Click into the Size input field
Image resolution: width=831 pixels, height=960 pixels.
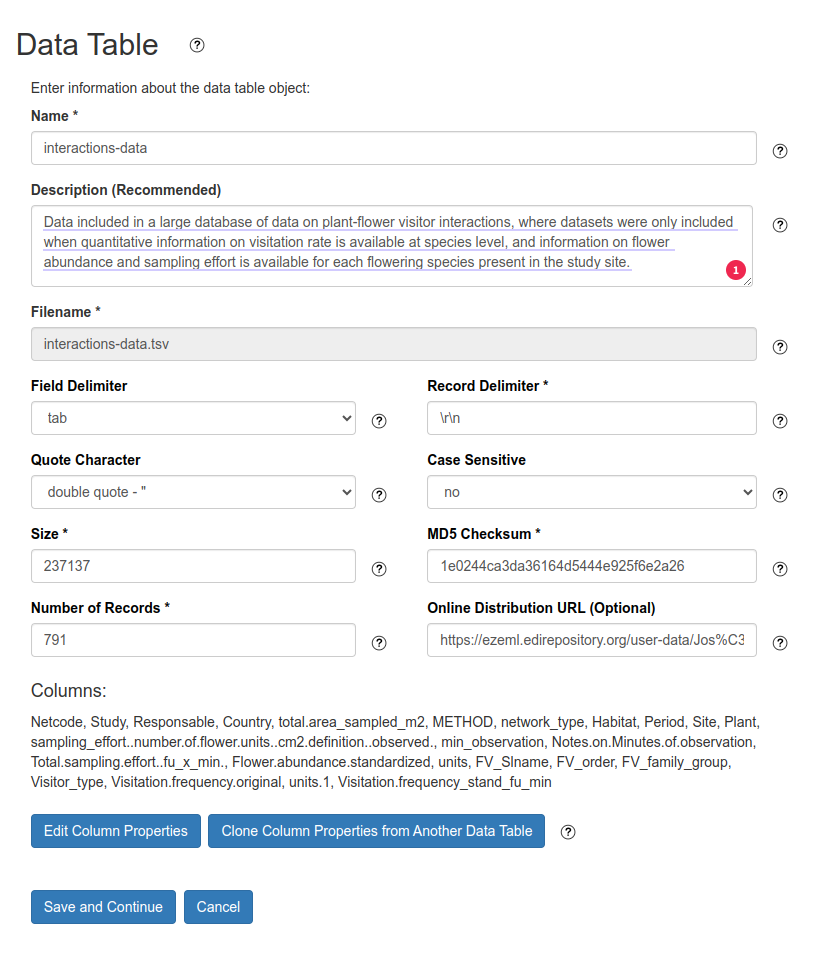(193, 566)
